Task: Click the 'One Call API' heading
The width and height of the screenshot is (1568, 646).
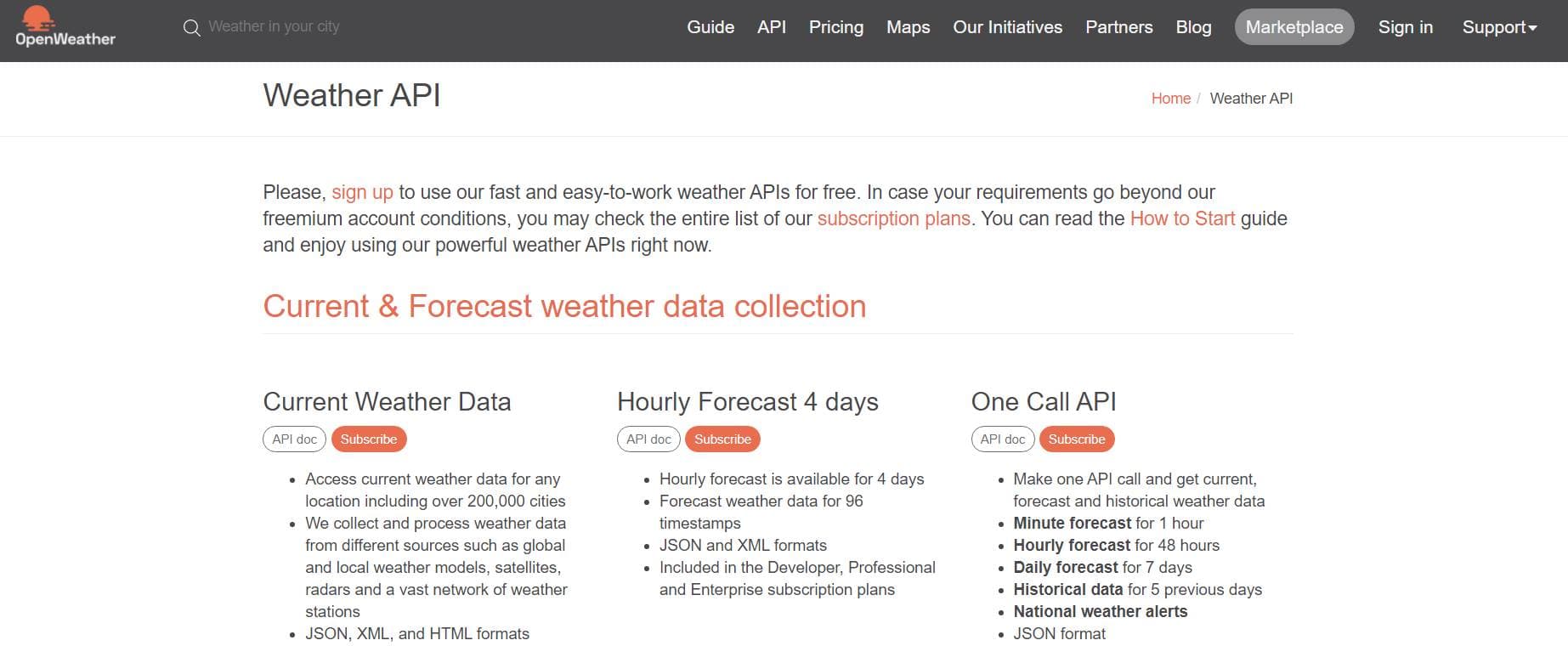Action: click(x=1044, y=401)
